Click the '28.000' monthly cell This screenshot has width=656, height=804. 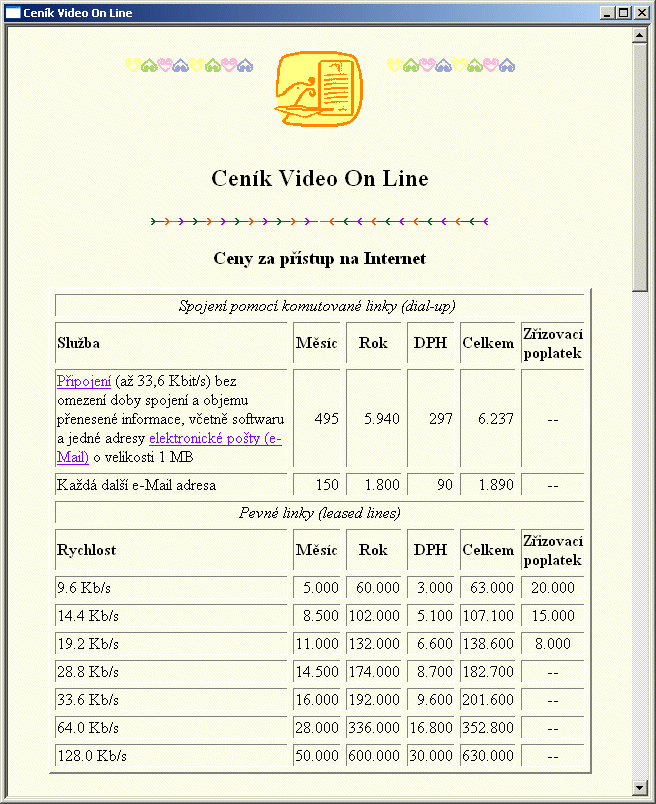tap(317, 728)
